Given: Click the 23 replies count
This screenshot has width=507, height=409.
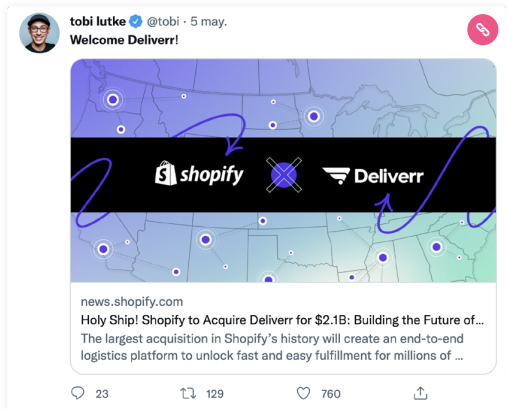Looking at the screenshot, I should [102, 394].
